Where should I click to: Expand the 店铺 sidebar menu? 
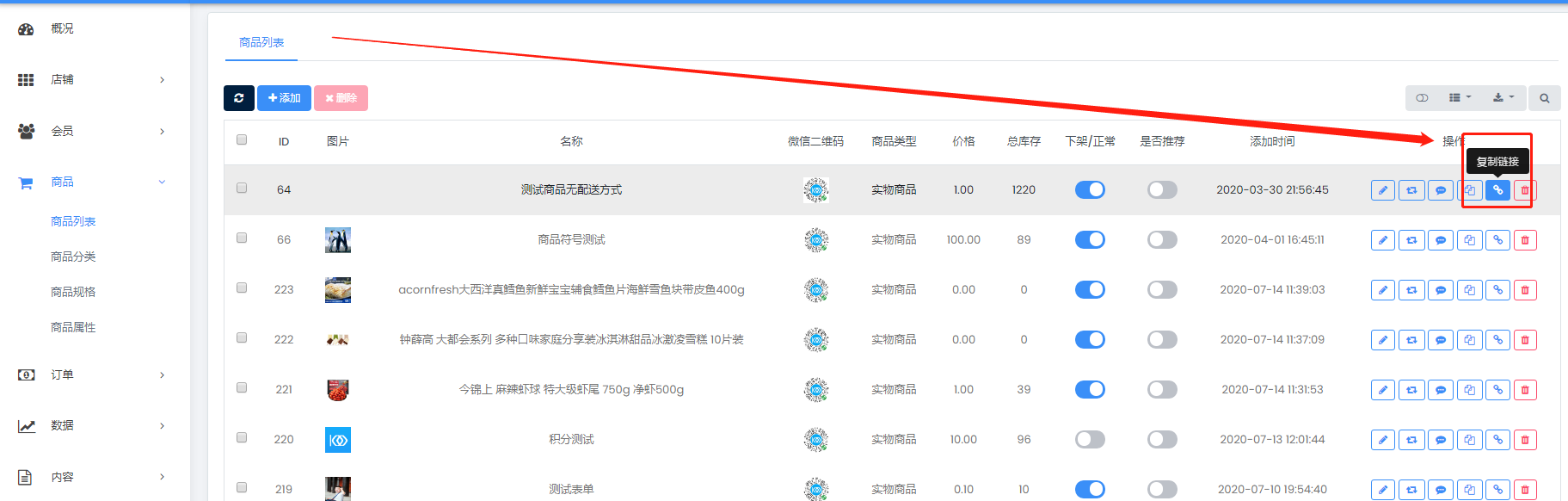[90, 80]
